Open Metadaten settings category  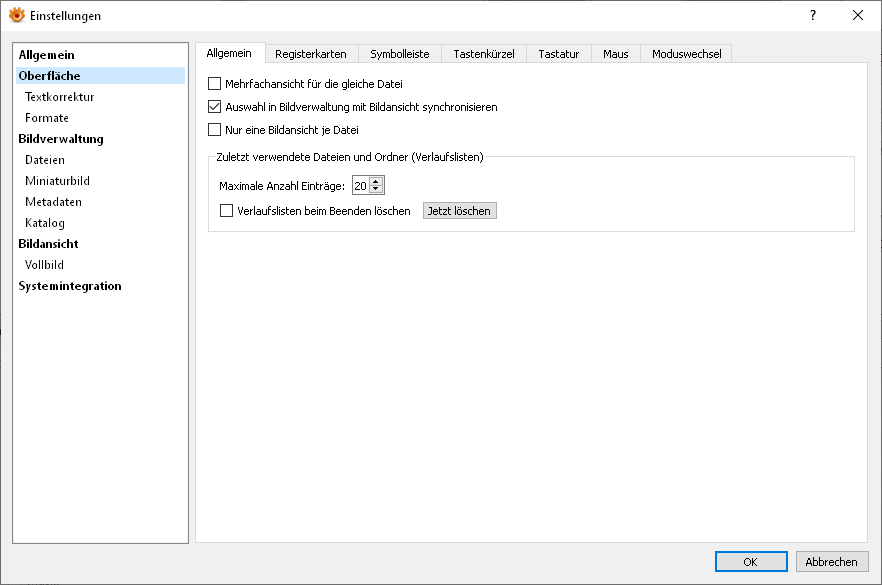(100, 201)
